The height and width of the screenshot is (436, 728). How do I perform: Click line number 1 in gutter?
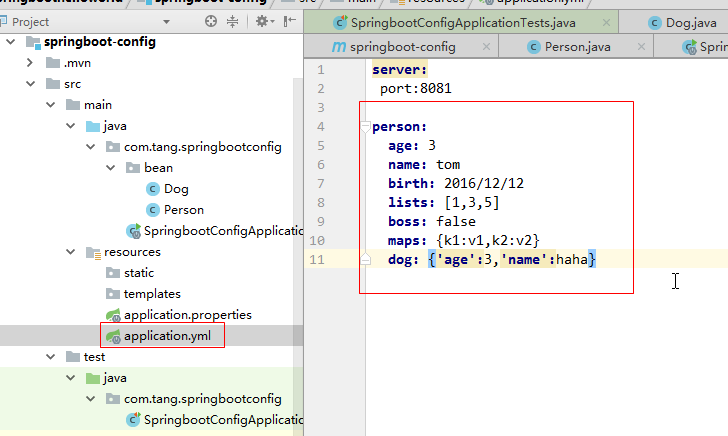pyautogui.click(x=321, y=70)
